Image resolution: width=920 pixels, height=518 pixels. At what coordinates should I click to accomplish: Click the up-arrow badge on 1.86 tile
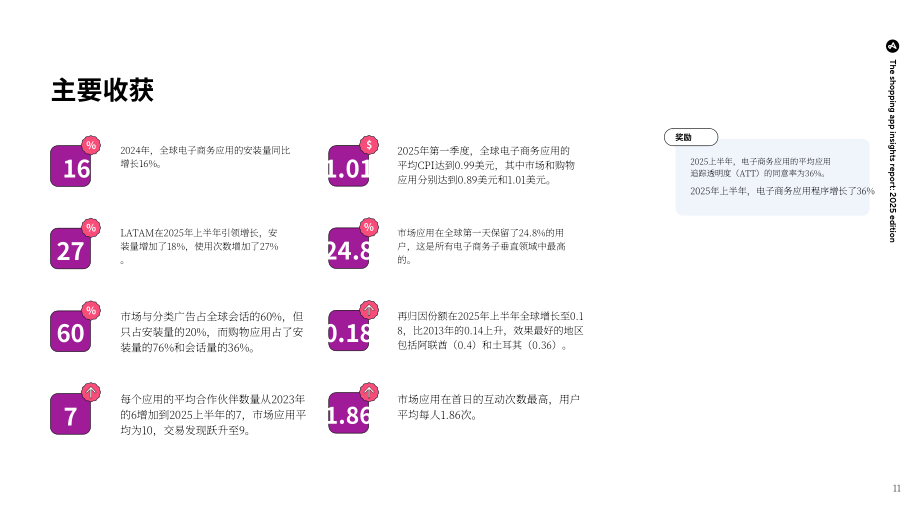369,392
